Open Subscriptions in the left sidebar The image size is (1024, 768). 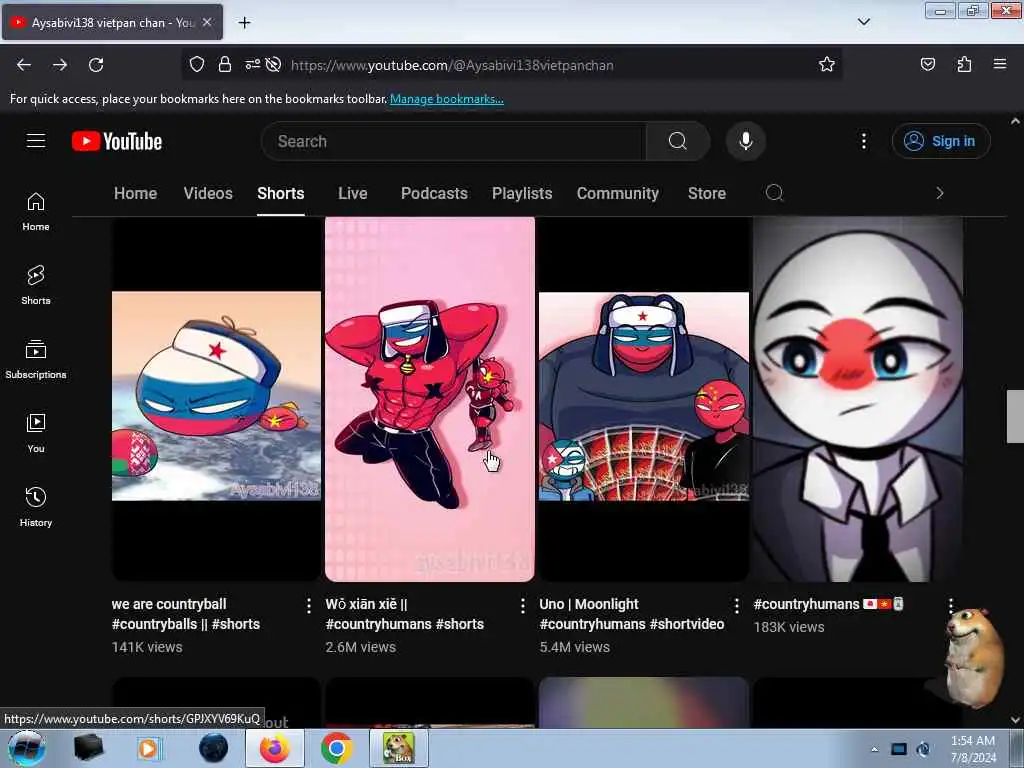pyautogui.click(x=36, y=359)
